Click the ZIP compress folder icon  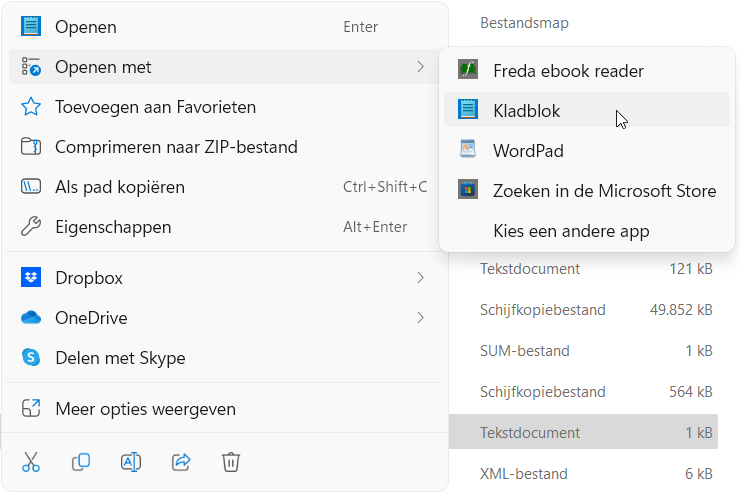click(x=31, y=147)
